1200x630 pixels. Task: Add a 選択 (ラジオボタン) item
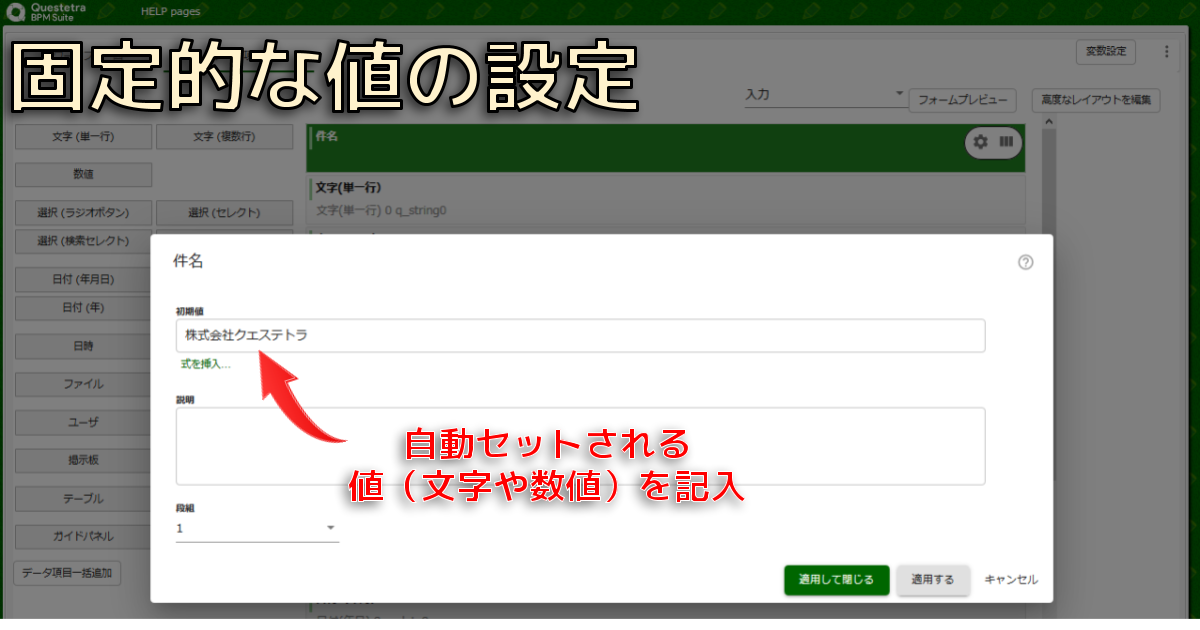pyautogui.click(x=83, y=213)
